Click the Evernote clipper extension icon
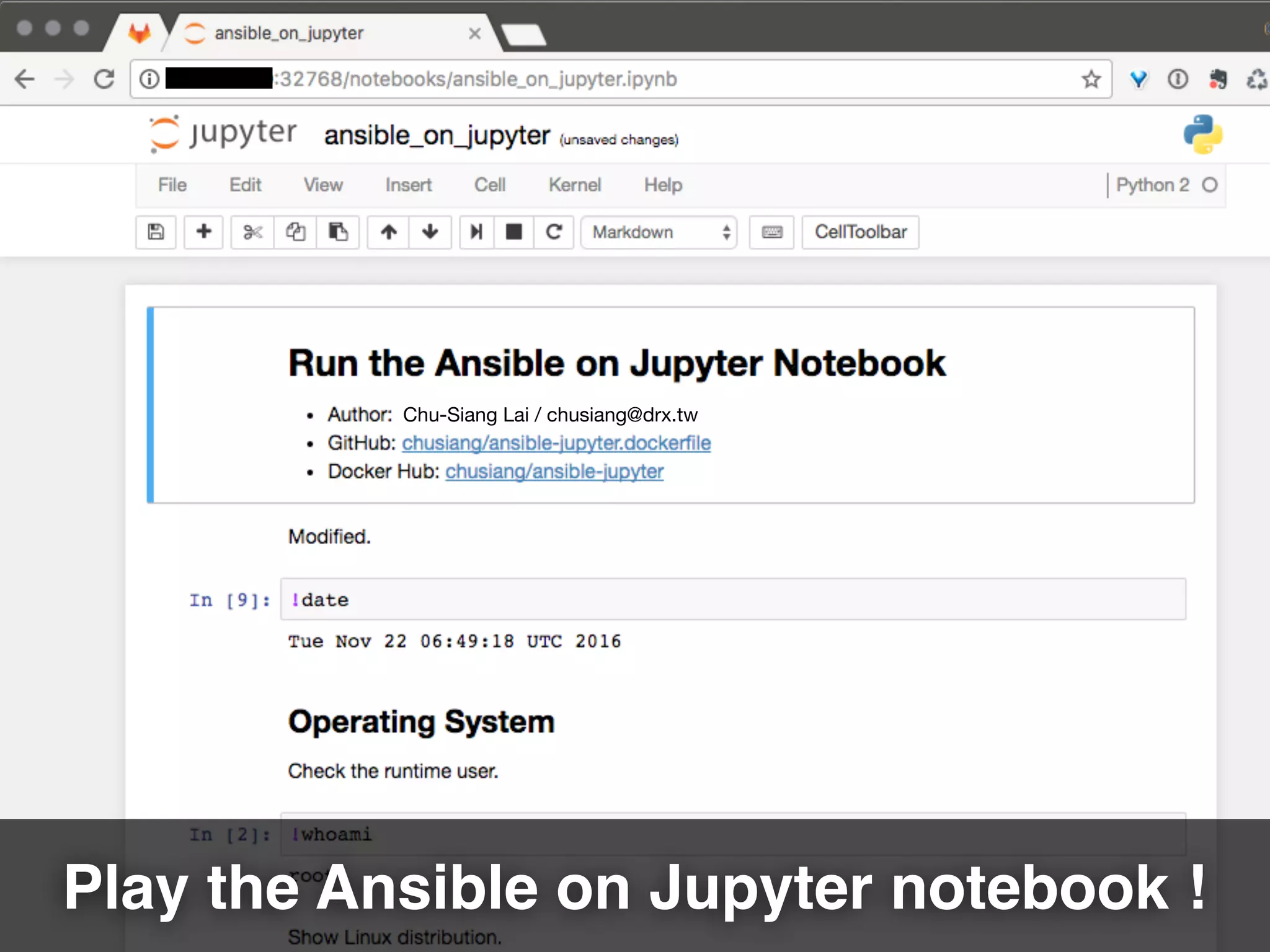 tap(1218, 79)
